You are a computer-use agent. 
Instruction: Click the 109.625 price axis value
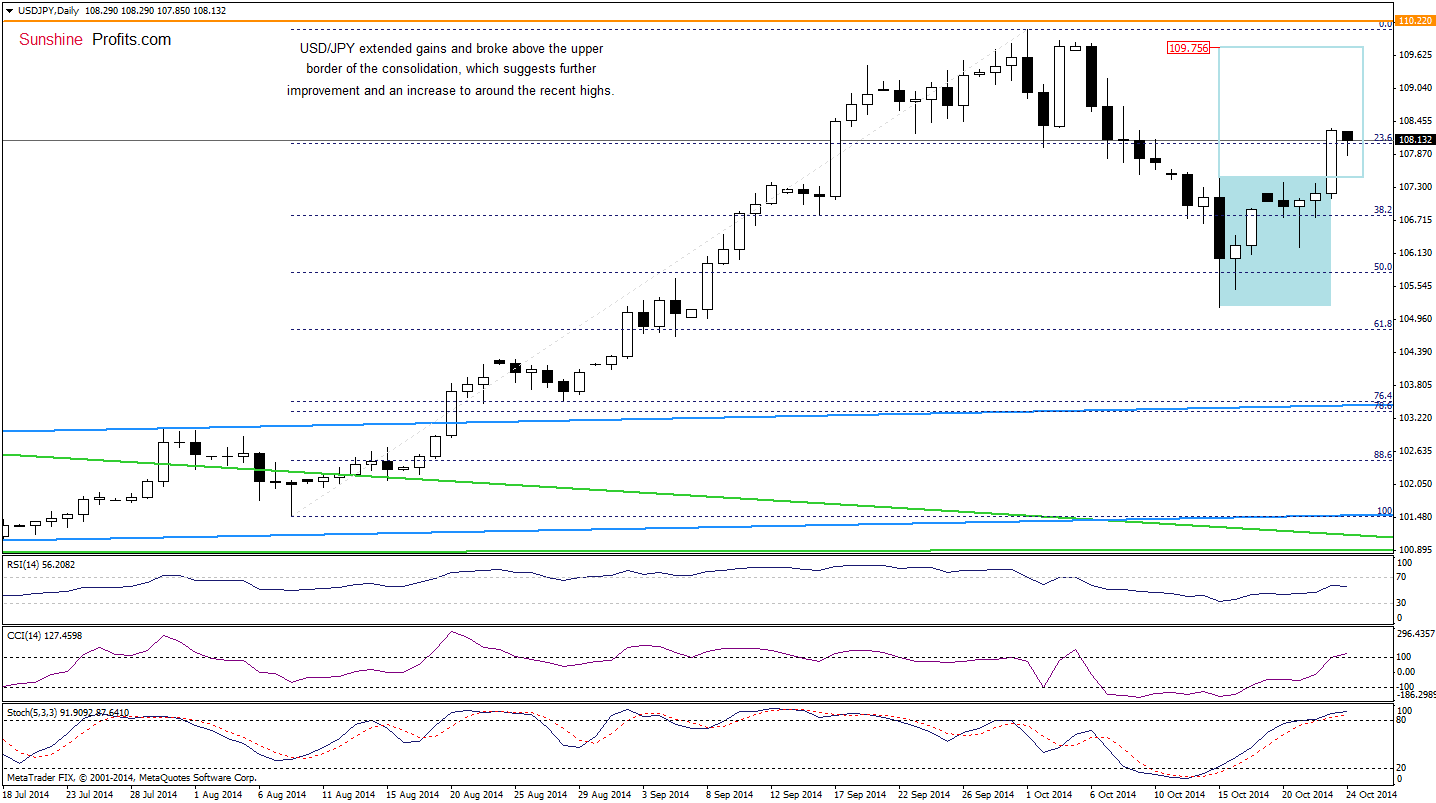(x=1415, y=56)
